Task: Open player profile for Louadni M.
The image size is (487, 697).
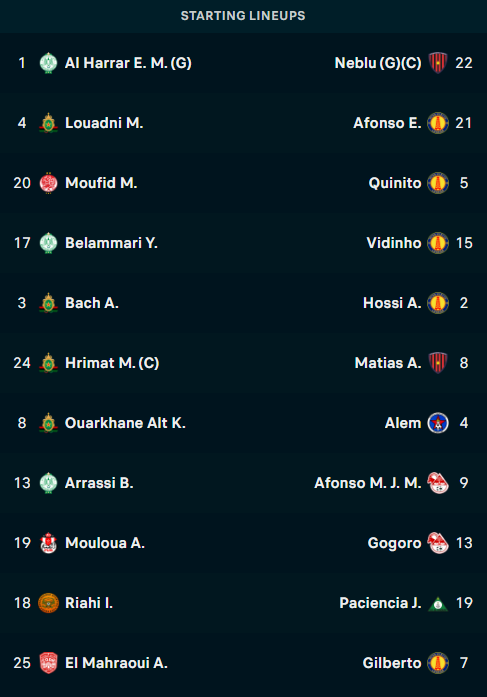Action: pyautogui.click(x=104, y=123)
